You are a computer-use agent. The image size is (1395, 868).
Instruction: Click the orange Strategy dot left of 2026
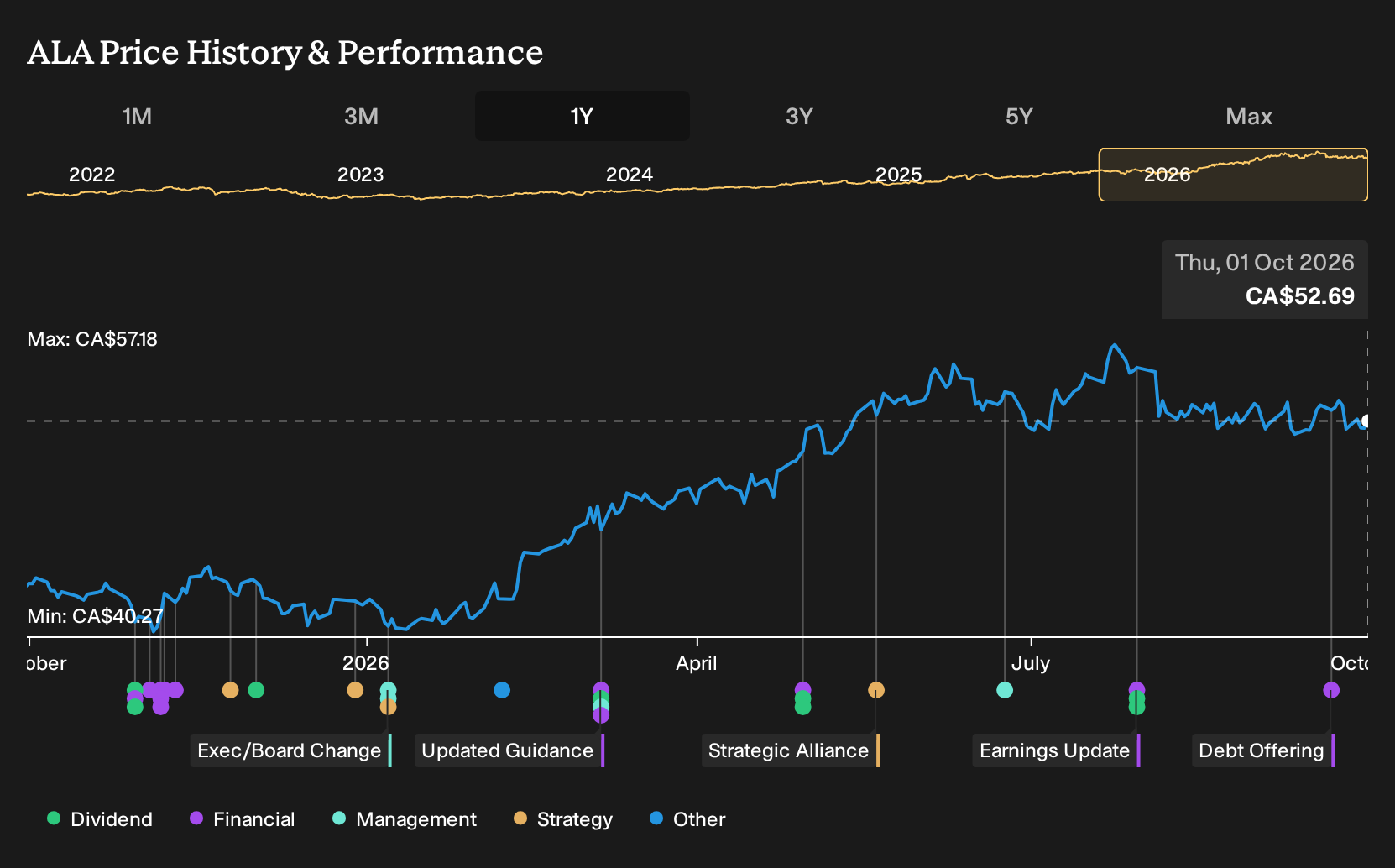tap(355, 690)
